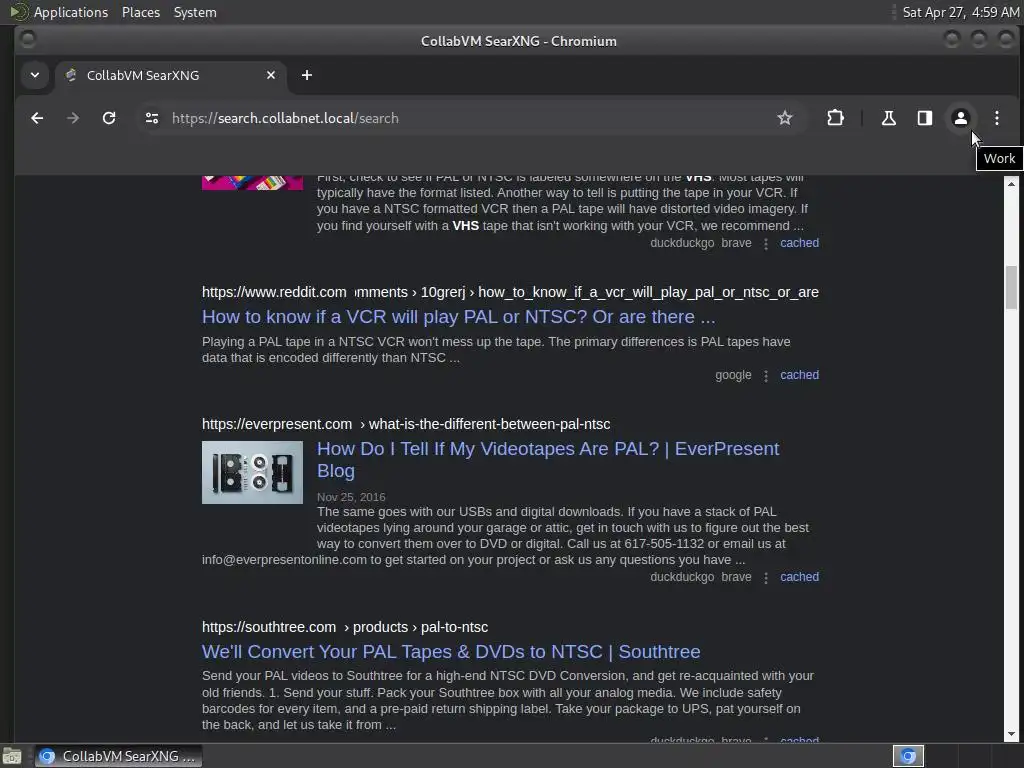
Task: Reload the current page
Action: pyautogui.click(x=109, y=118)
